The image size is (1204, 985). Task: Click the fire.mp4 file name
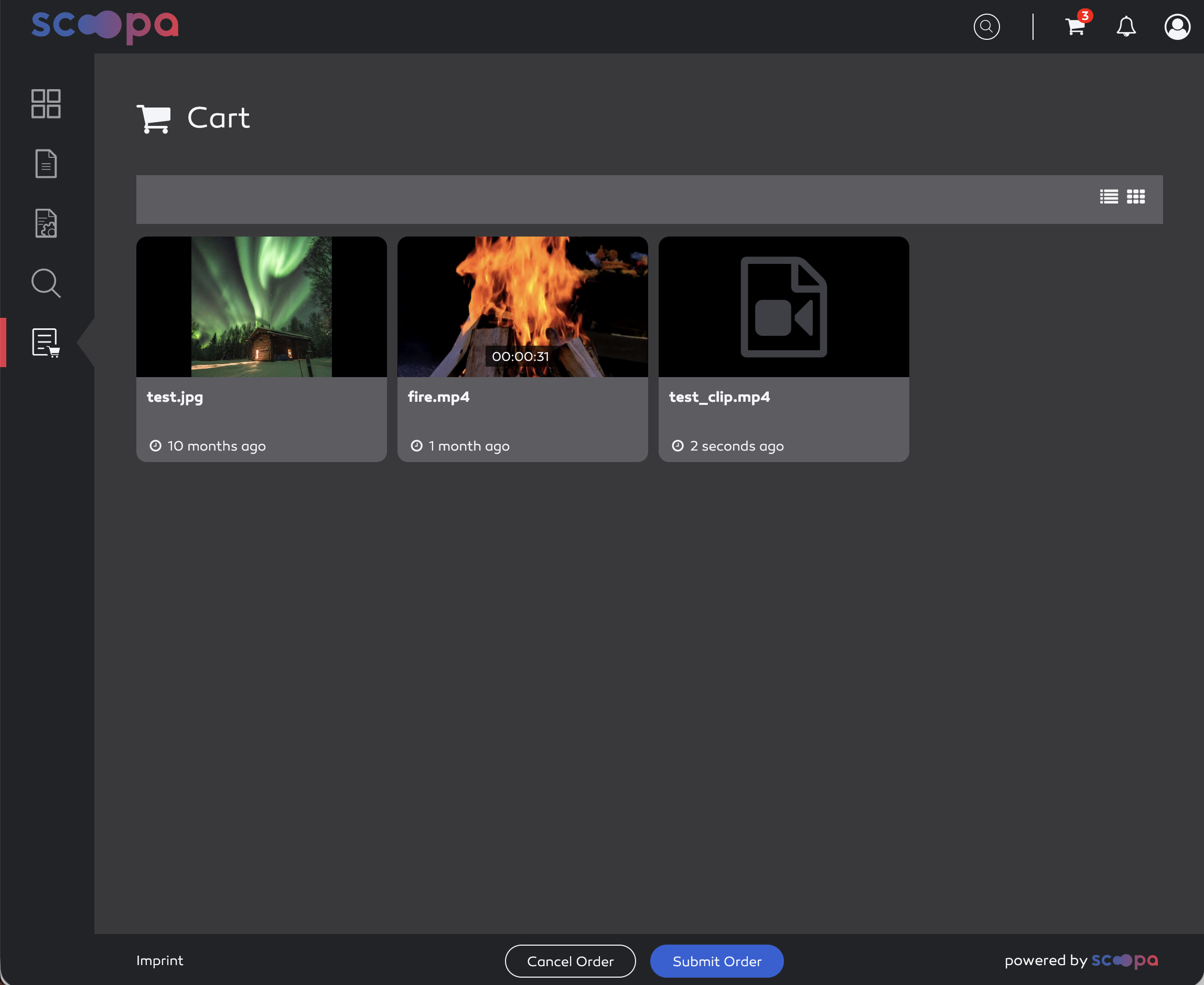tap(438, 397)
